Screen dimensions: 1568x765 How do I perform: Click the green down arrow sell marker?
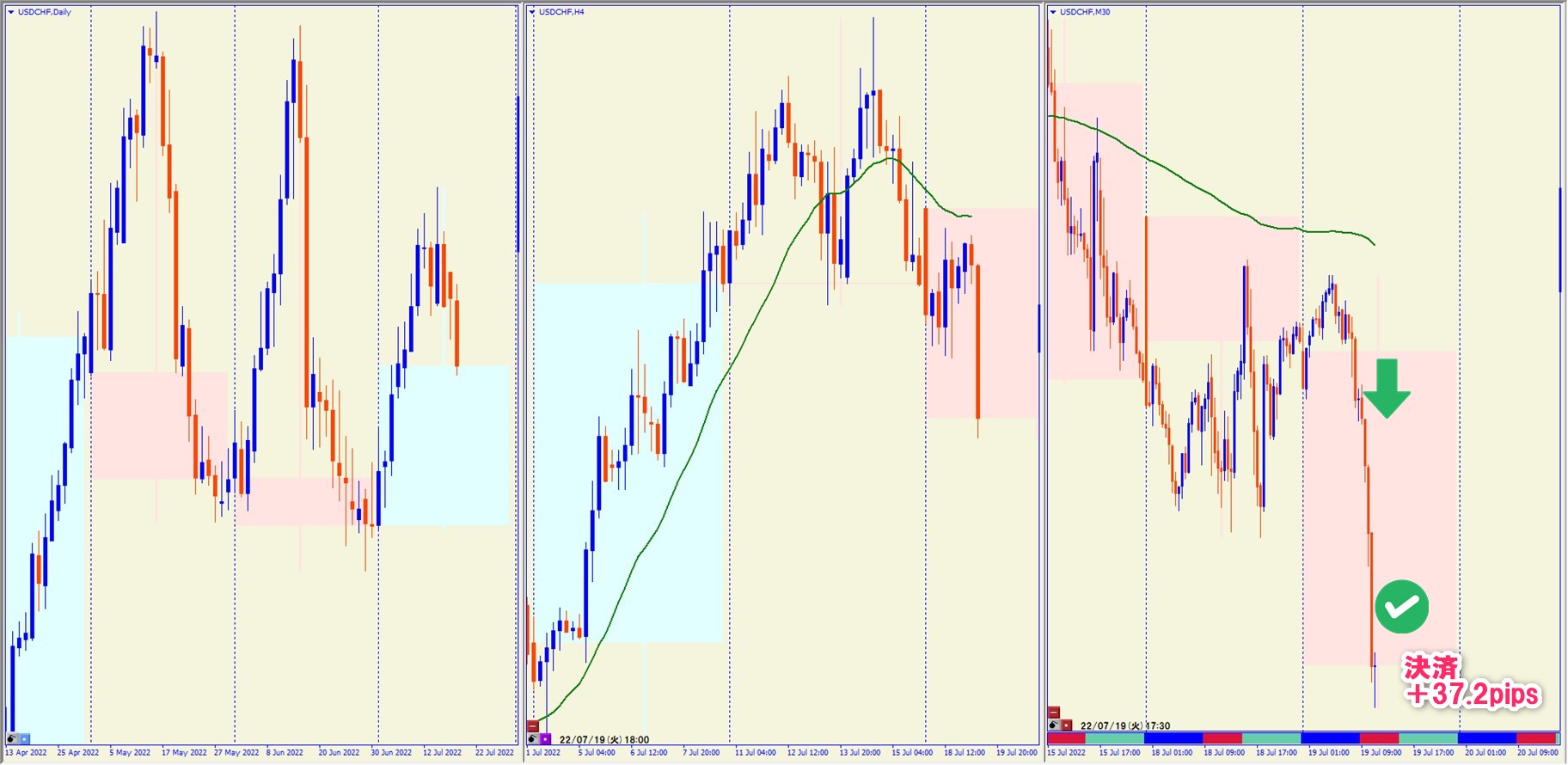1386,389
